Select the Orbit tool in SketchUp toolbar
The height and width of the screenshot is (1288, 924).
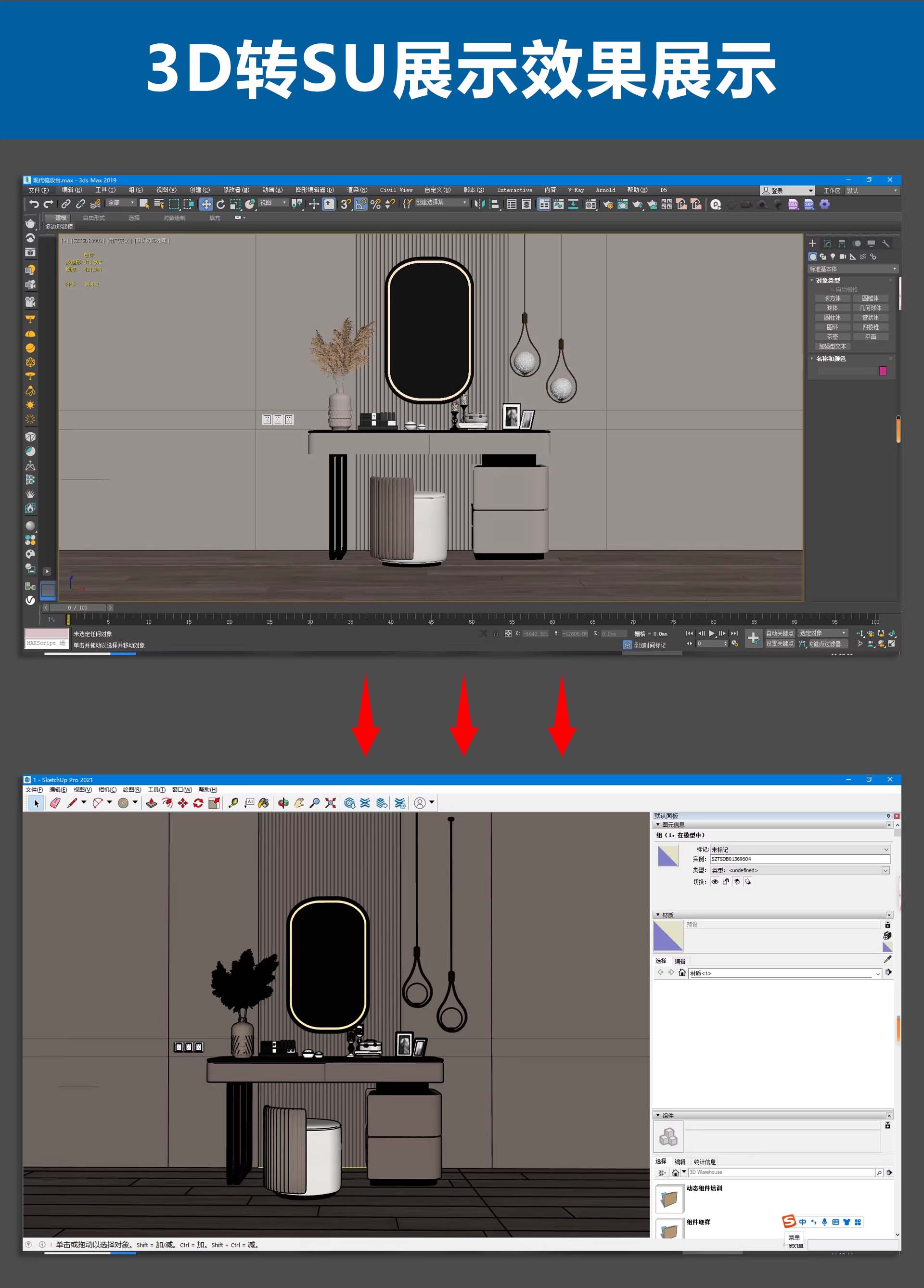click(x=284, y=802)
